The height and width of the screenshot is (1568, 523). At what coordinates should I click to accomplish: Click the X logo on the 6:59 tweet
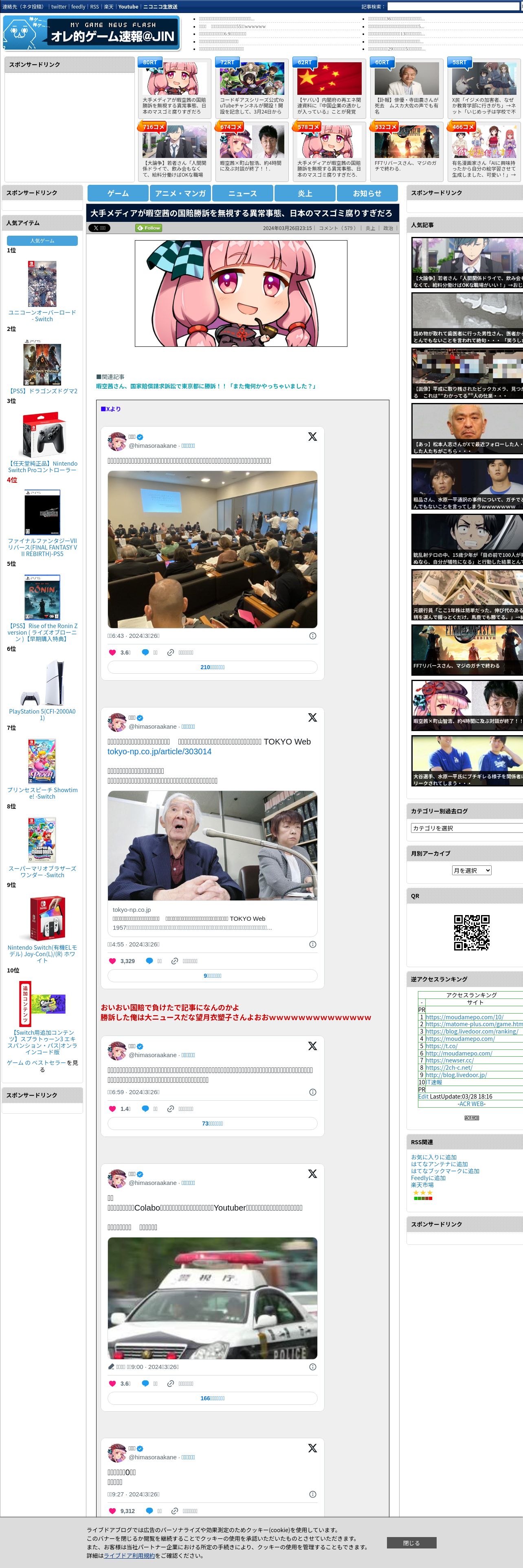click(x=312, y=1046)
